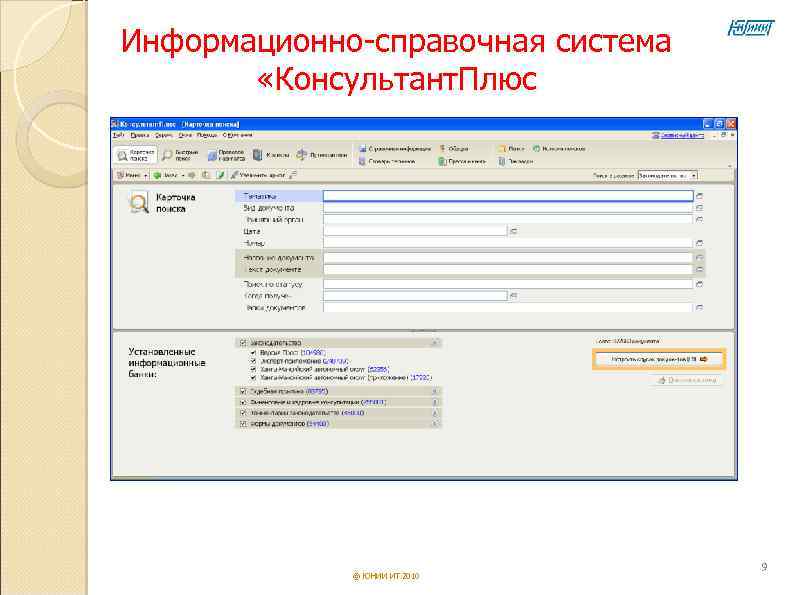Collapse the Законодательство section arrow
This screenshot has width=794, height=595.
(434, 343)
